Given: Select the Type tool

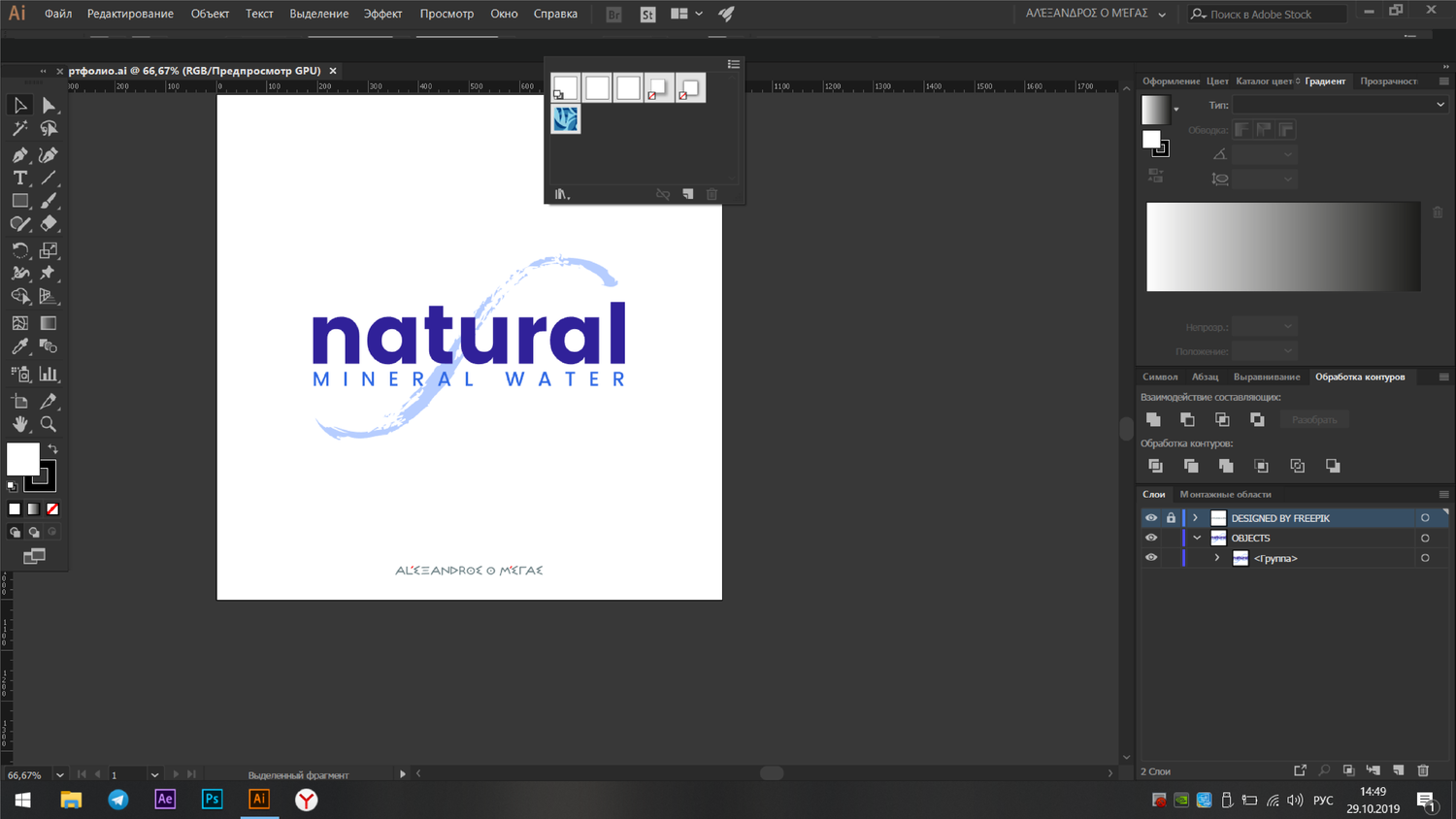Looking at the screenshot, I should 19,179.
